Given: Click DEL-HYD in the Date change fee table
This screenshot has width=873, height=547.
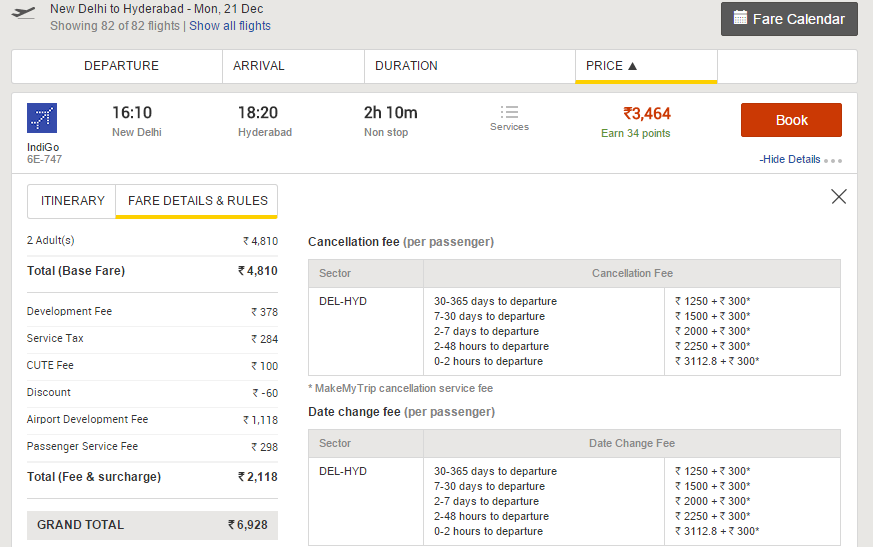Looking at the screenshot, I should click(x=343, y=471).
